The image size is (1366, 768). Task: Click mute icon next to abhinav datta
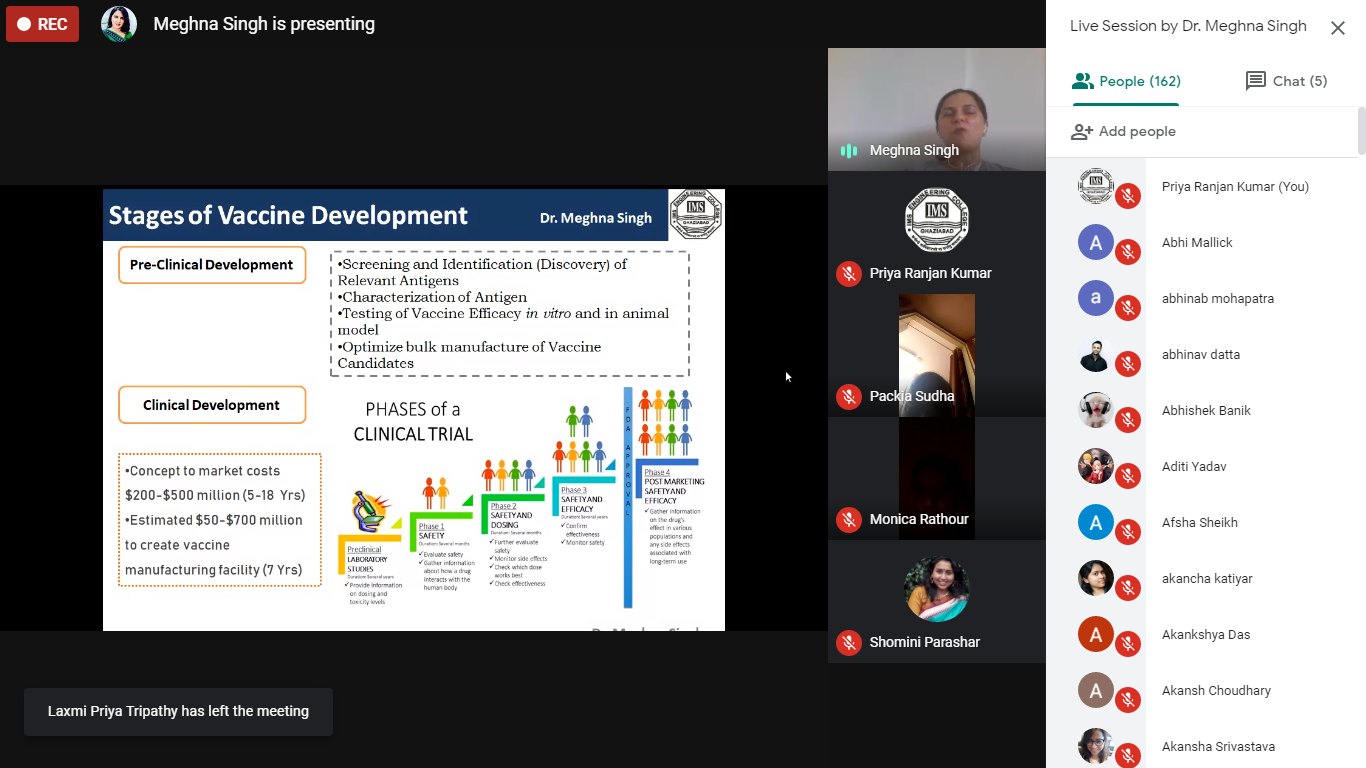point(1128,364)
